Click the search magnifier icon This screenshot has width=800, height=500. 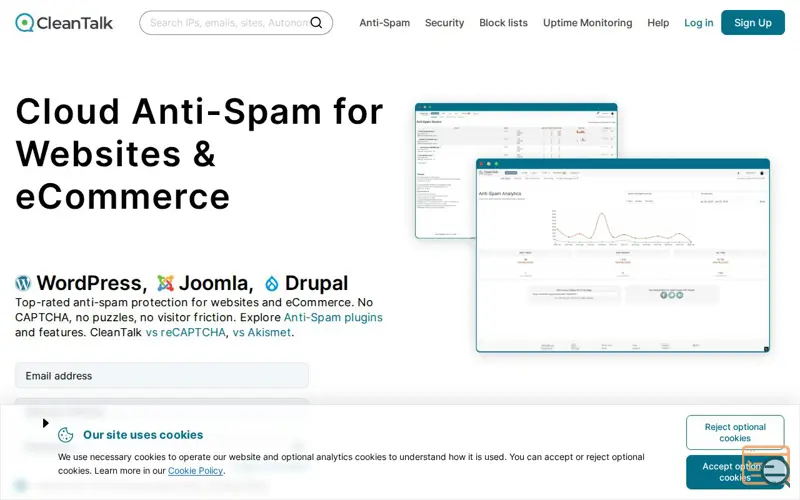point(316,22)
